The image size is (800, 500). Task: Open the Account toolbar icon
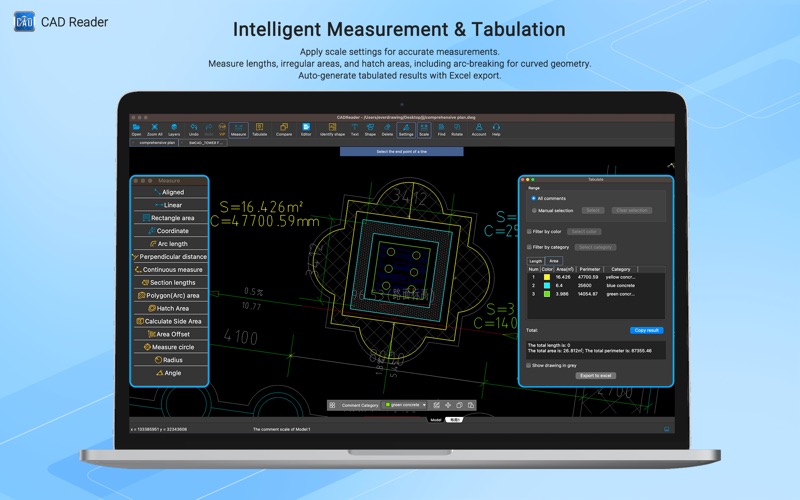click(x=479, y=130)
